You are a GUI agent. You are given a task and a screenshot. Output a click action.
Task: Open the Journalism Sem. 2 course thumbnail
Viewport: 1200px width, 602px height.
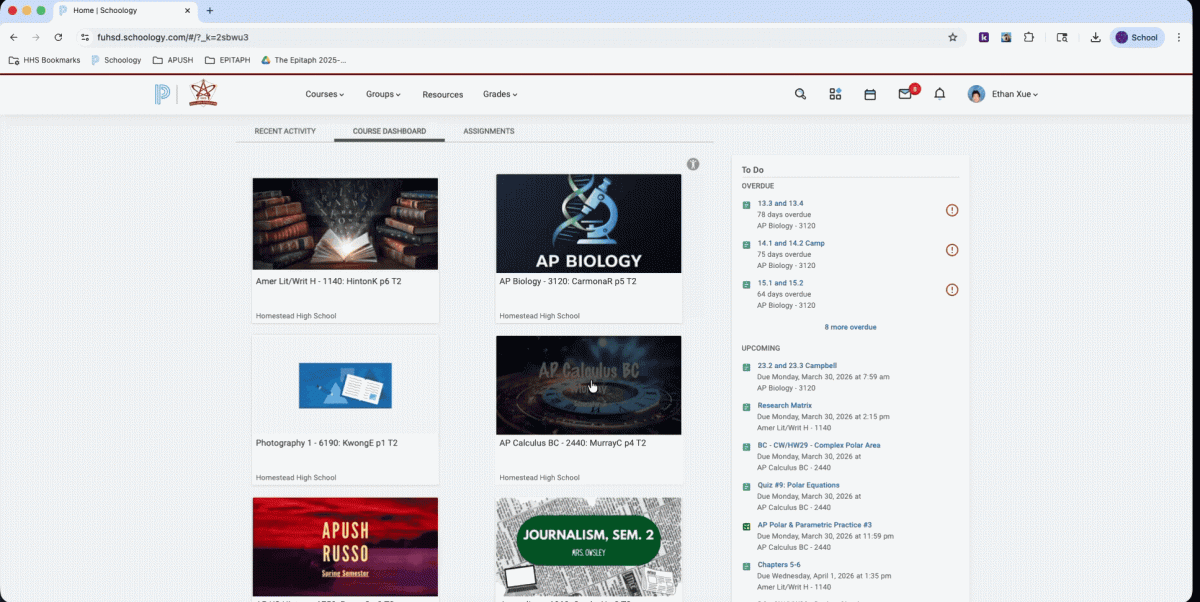point(588,547)
